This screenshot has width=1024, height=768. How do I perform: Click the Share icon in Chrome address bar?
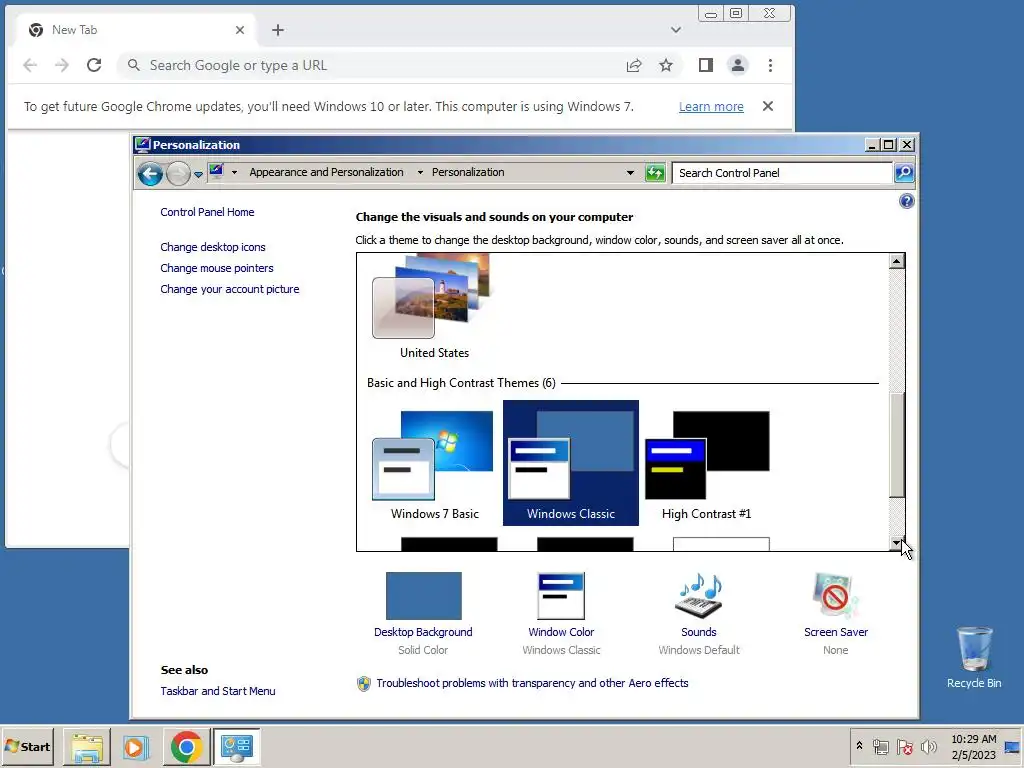[x=633, y=65]
